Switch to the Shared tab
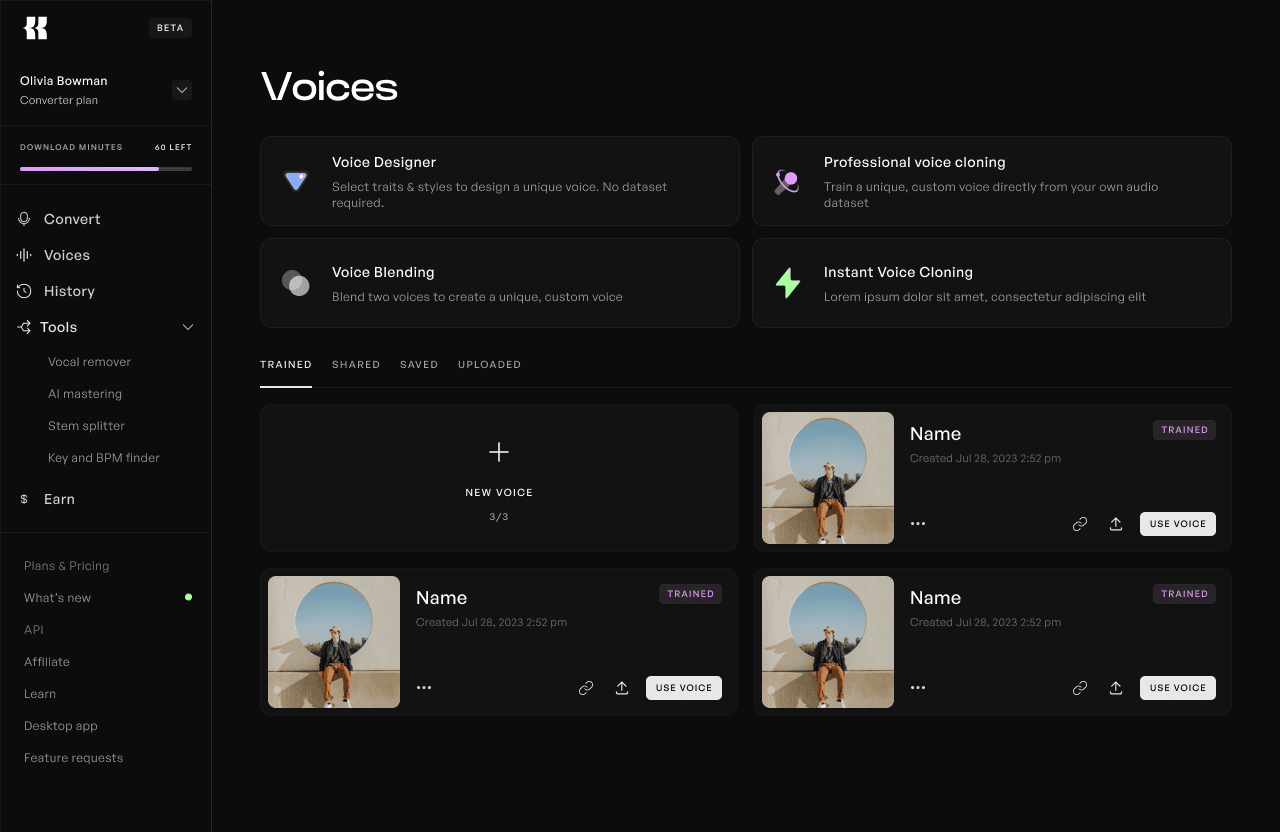Viewport: 1280px width, 832px height. pyautogui.click(x=356, y=365)
